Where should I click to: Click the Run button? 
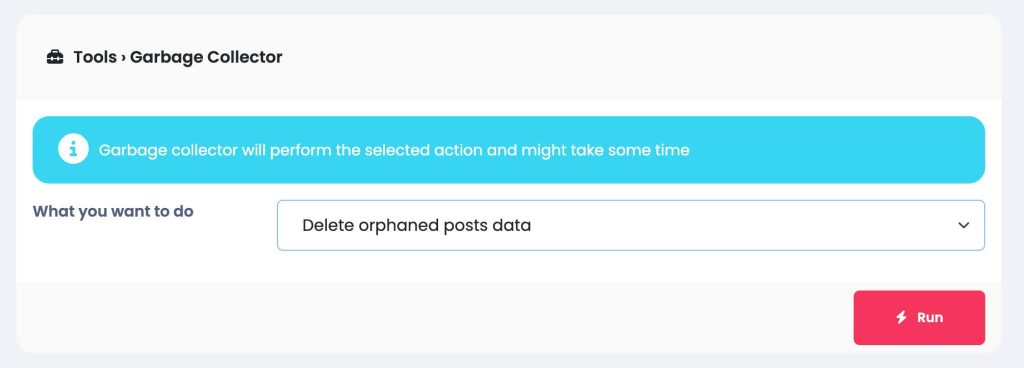click(919, 318)
